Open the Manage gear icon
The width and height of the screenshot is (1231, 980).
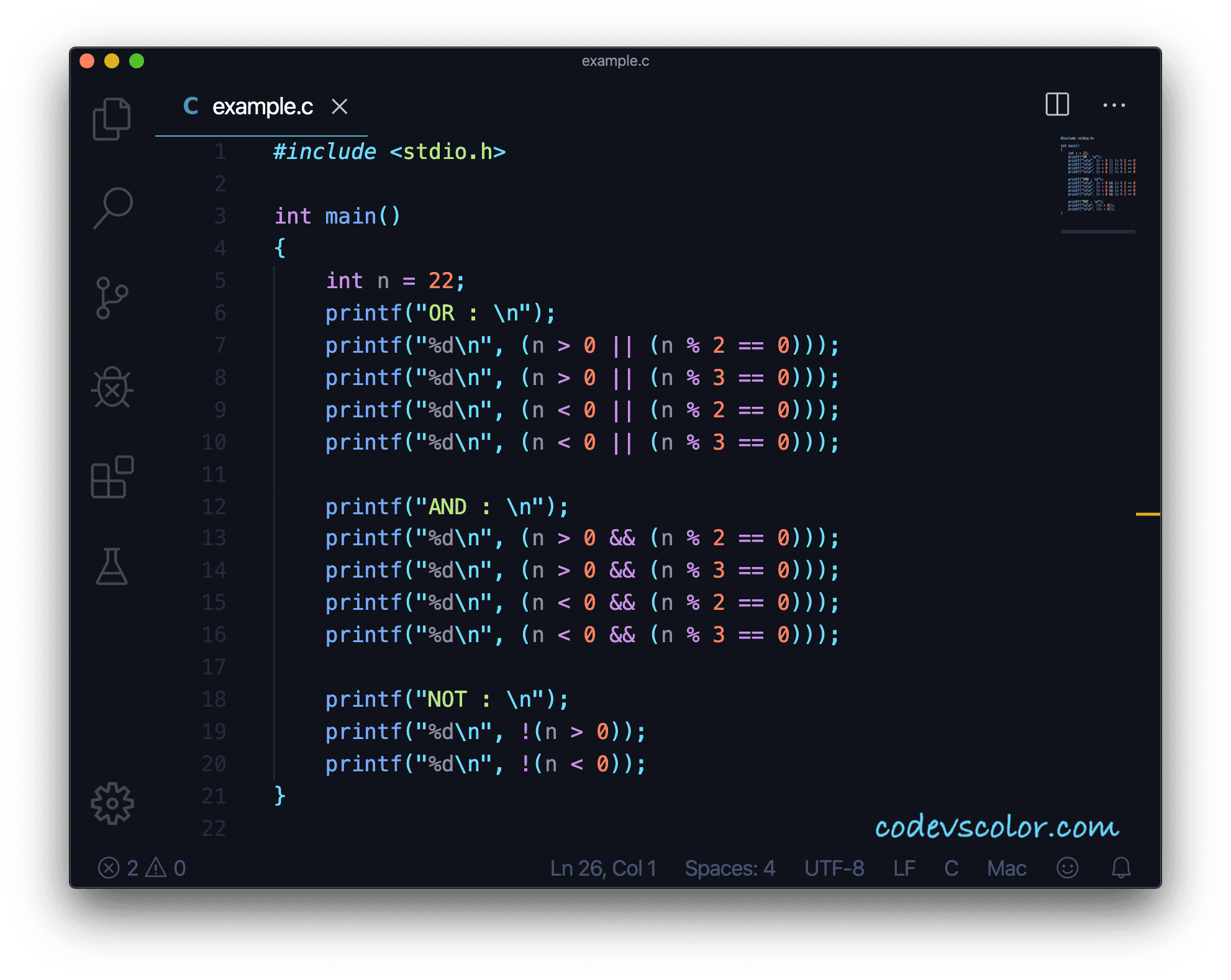[x=112, y=804]
